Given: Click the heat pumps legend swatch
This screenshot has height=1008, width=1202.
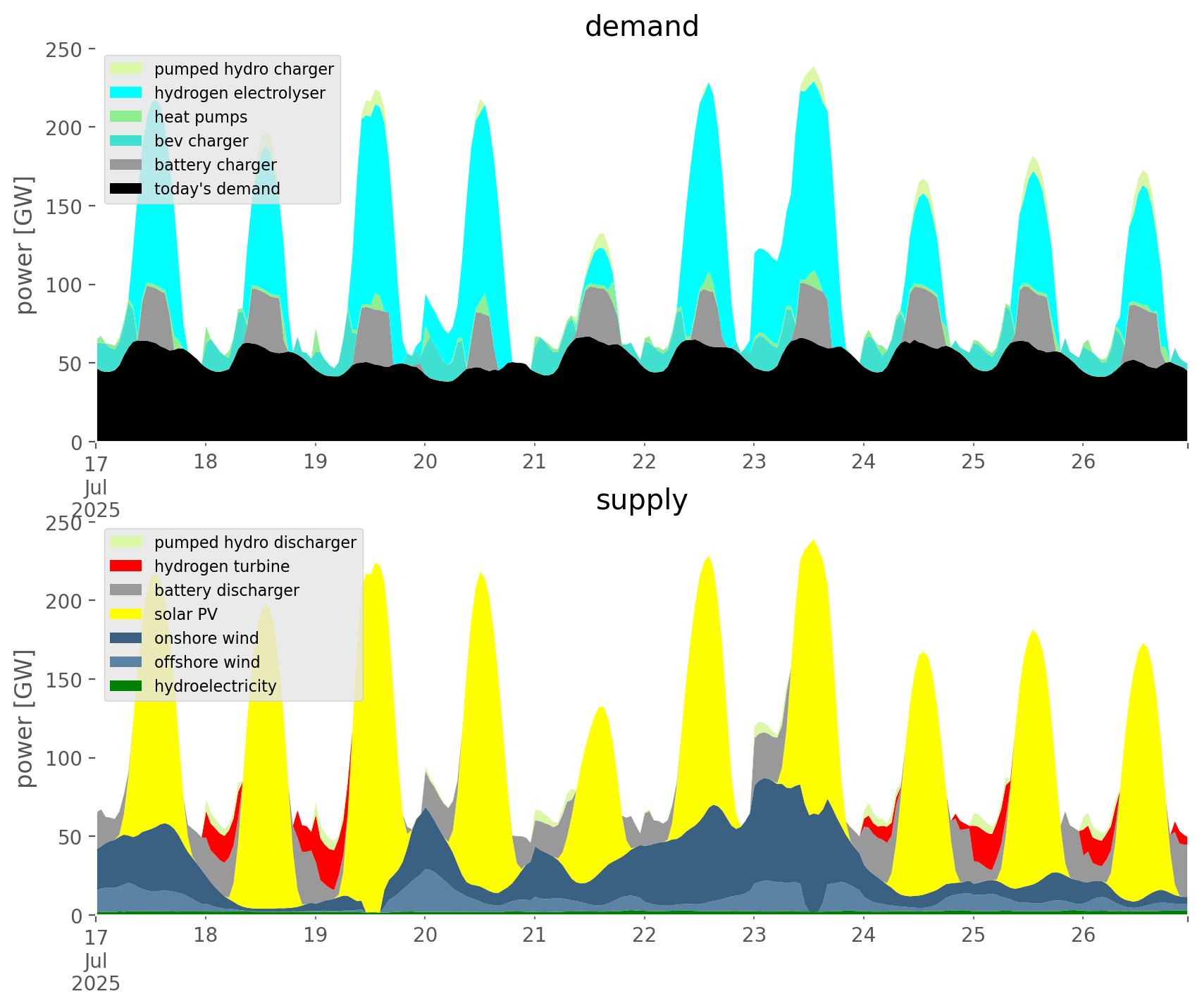Looking at the screenshot, I should click(127, 117).
